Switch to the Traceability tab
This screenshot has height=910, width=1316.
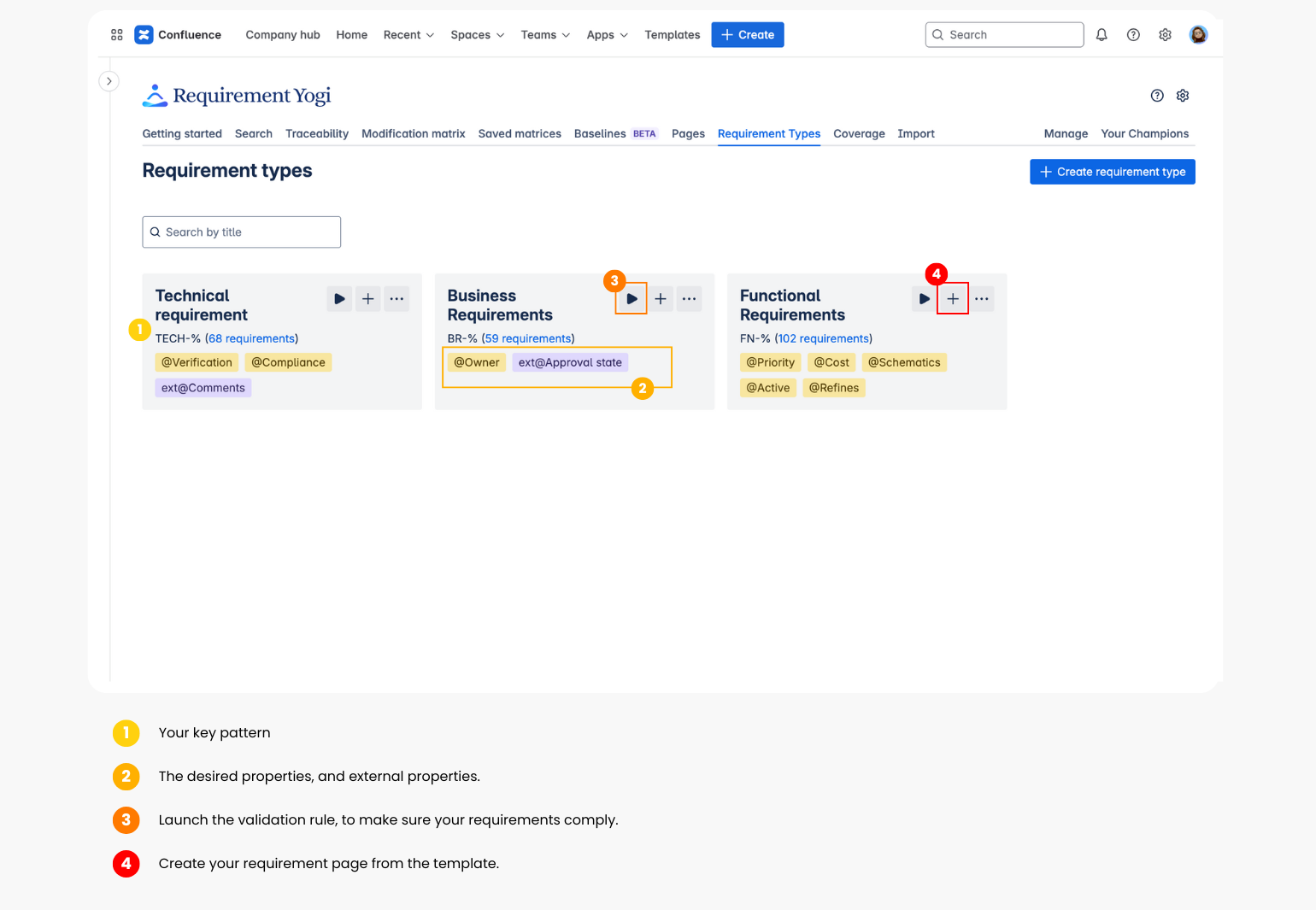[x=317, y=134]
